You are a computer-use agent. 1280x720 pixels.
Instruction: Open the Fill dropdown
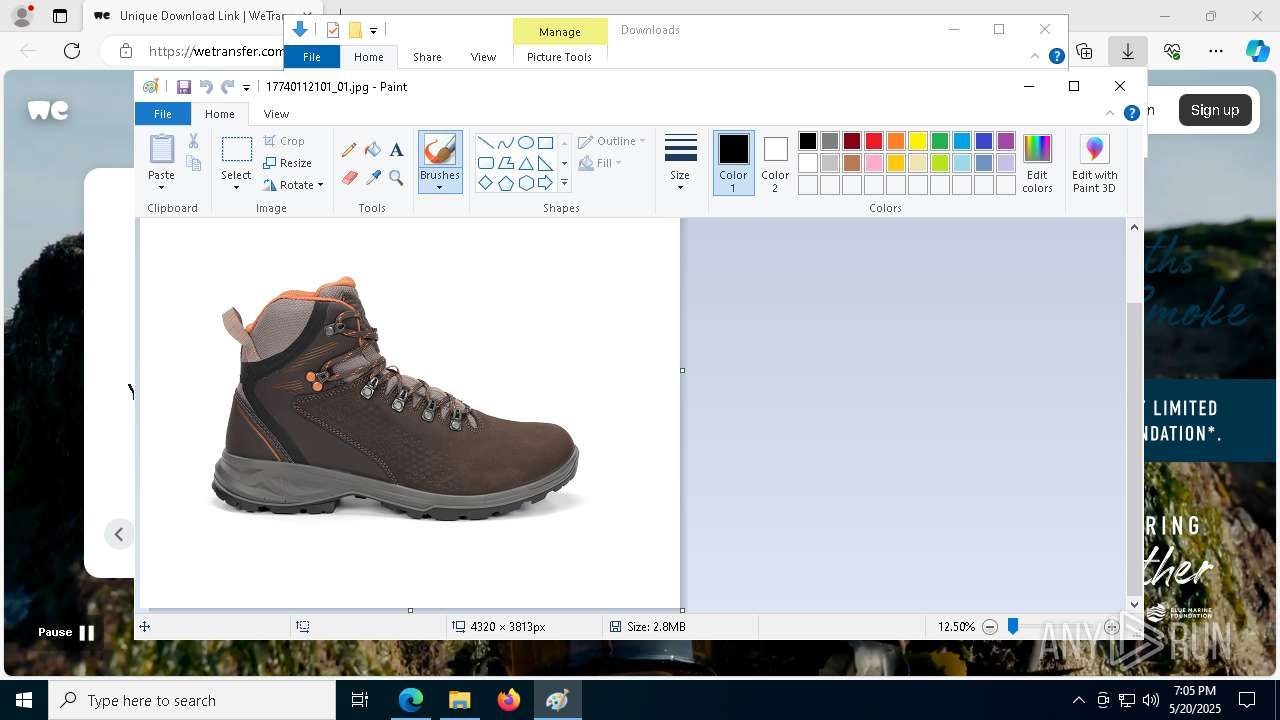pos(601,163)
